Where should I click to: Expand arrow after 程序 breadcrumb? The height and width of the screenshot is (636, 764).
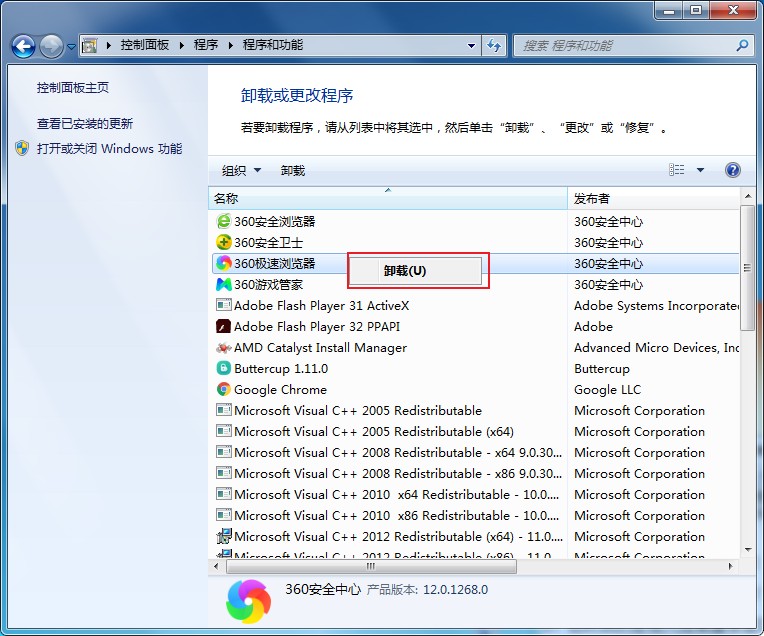click(x=230, y=46)
